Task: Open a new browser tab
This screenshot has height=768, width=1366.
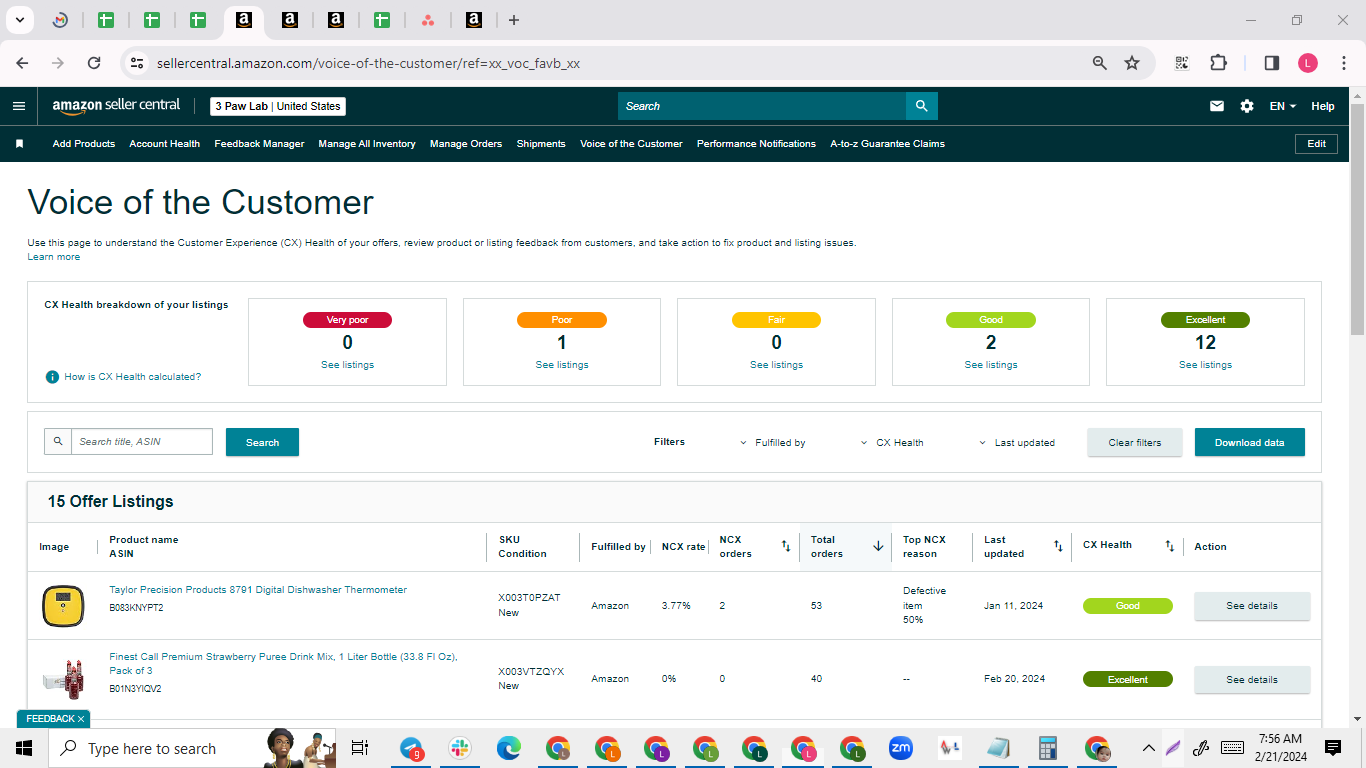Action: tap(514, 20)
